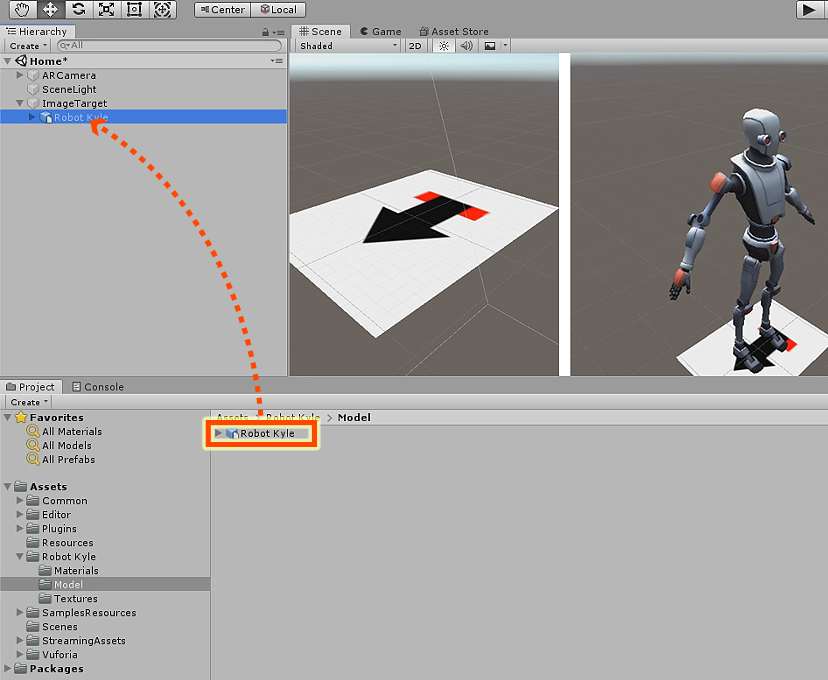Open the Shaded draw mode dropdown
The image size is (828, 680).
tap(348, 46)
